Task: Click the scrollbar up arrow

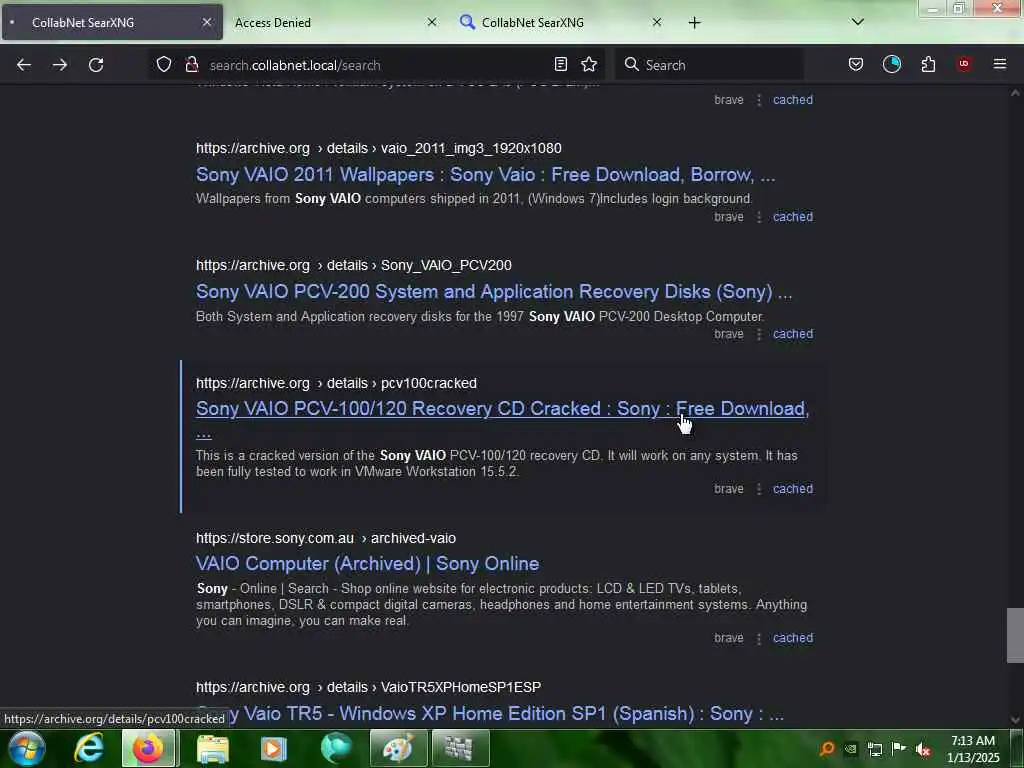Action: 1015,93
